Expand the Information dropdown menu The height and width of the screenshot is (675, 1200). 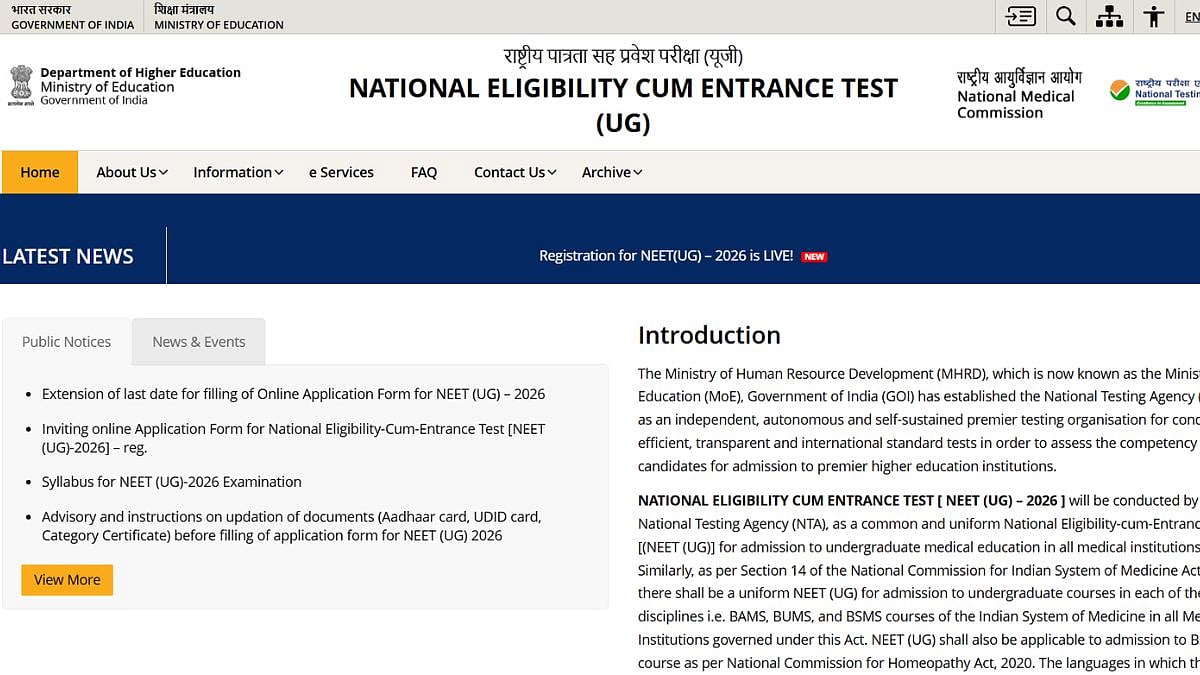(238, 172)
